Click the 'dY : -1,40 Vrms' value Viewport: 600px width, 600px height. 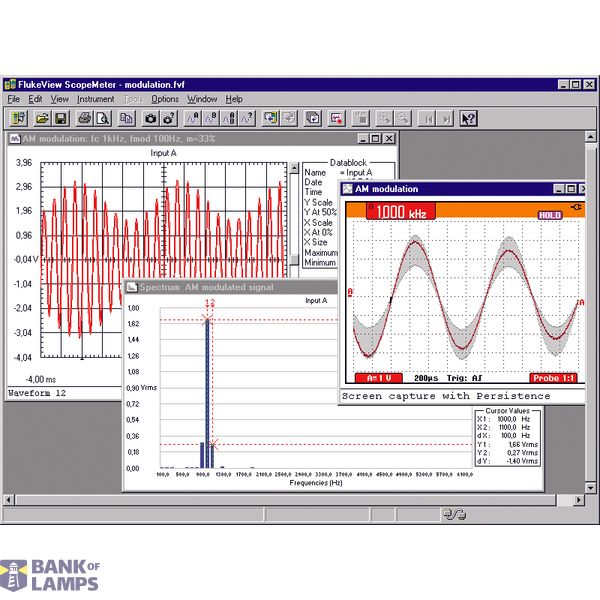[507, 461]
